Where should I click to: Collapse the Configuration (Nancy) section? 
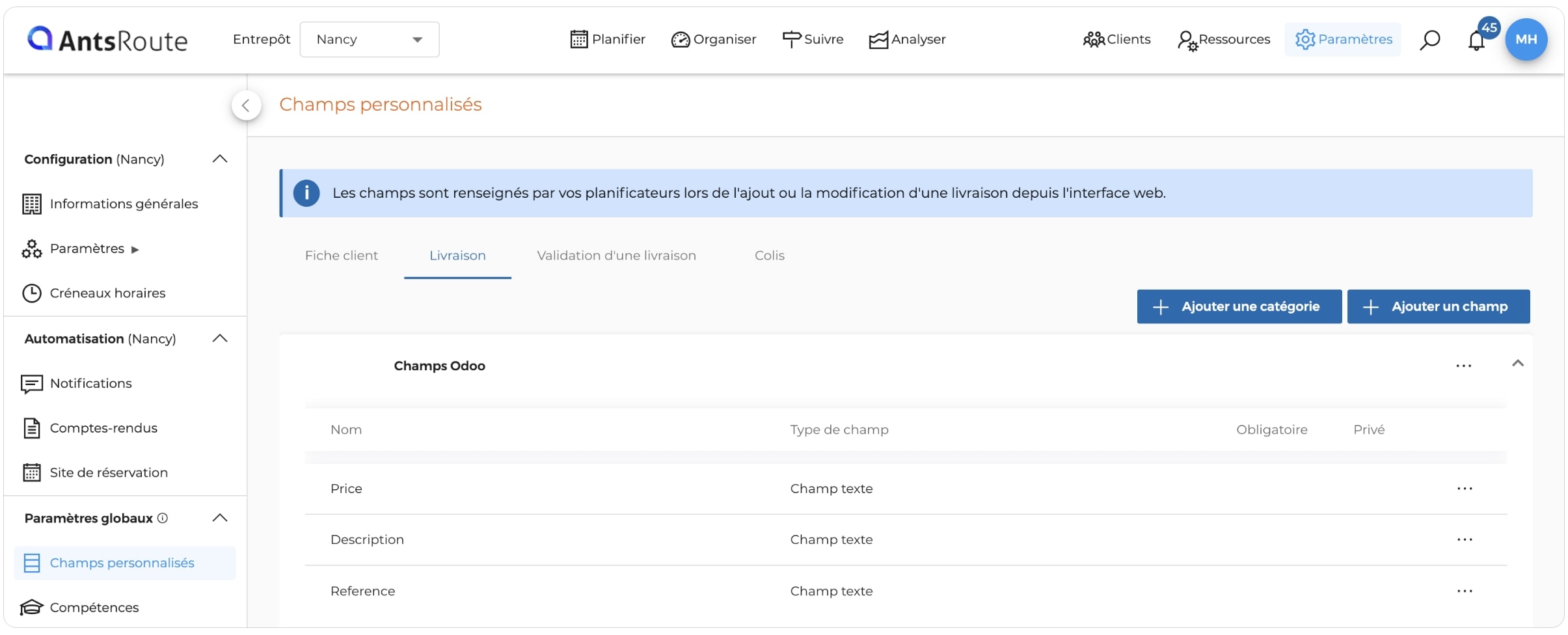[220, 159]
